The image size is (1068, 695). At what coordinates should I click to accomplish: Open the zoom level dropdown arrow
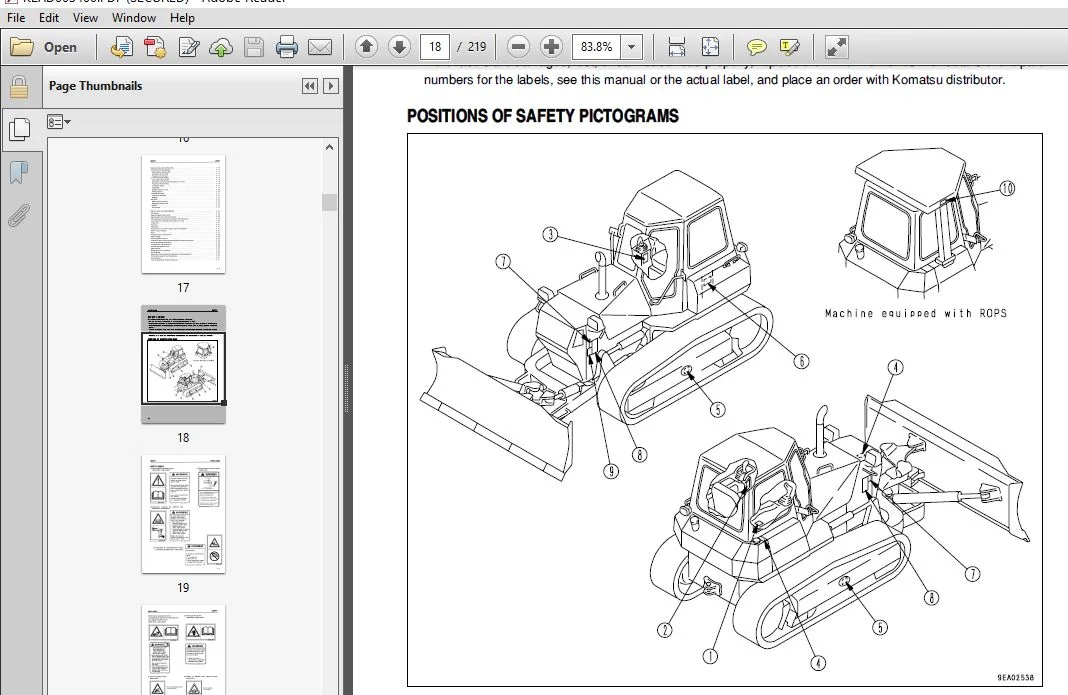click(631, 46)
